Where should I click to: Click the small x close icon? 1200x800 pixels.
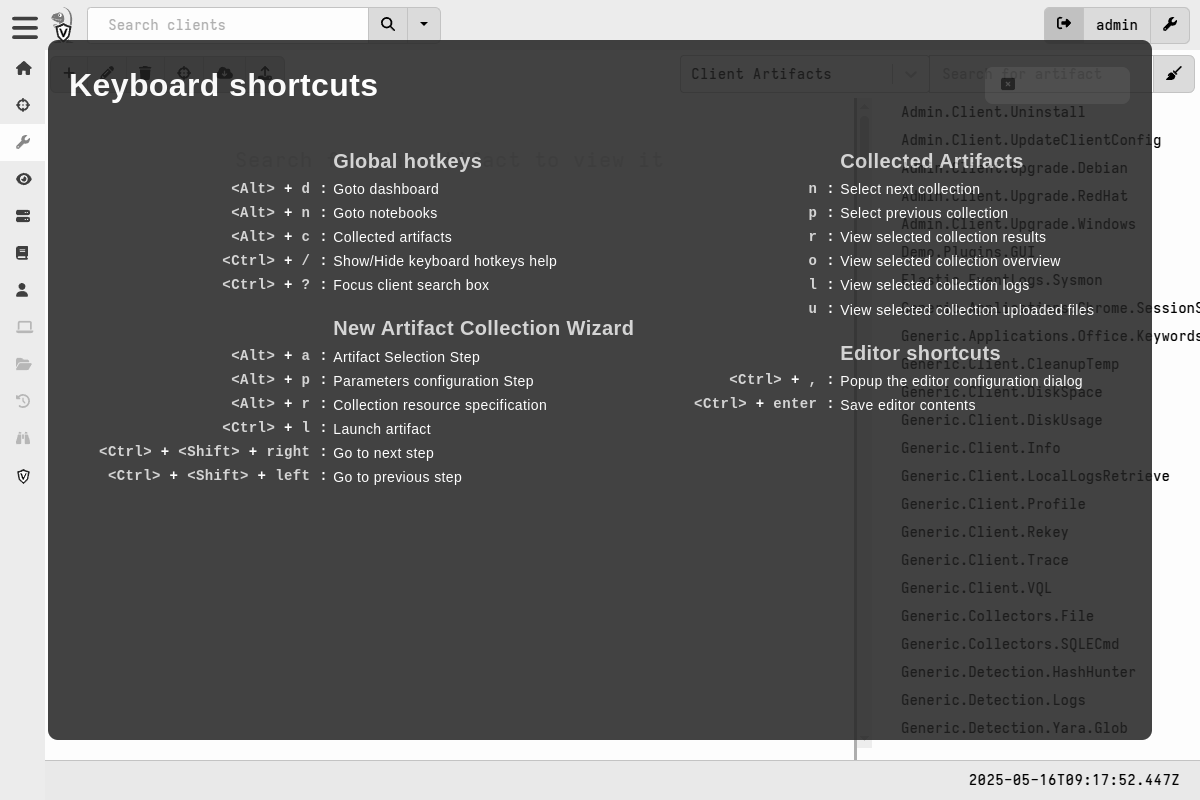[1008, 84]
